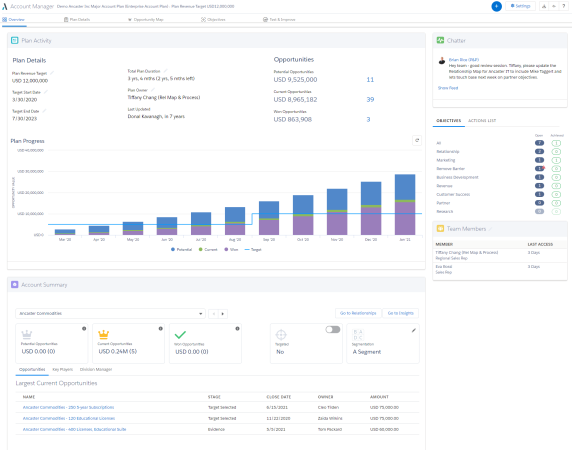Viewport: 572px width, 450px height.
Task: Refresh the Plan Progress chart
Action: [417, 140]
